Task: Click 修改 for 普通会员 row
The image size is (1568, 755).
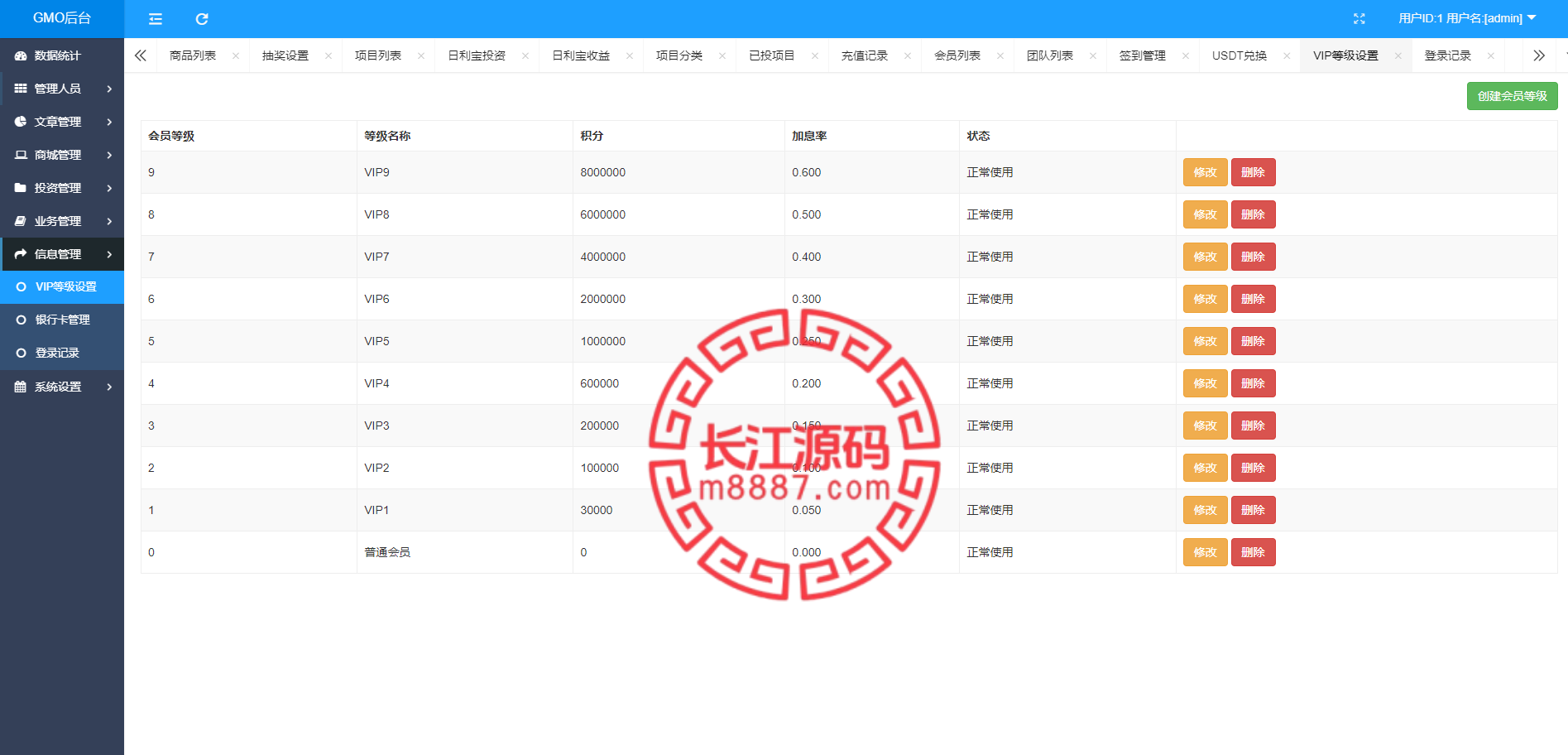Action: click(x=1205, y=552)
